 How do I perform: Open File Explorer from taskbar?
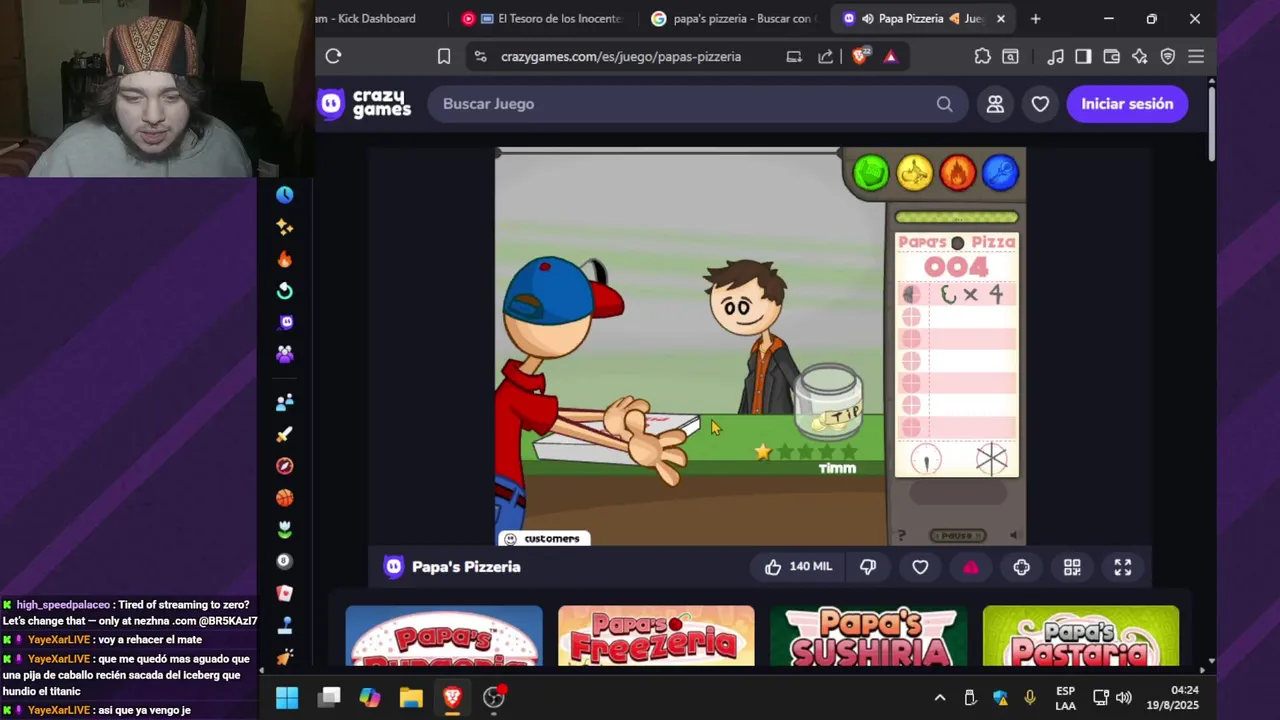tap(411, 697)
